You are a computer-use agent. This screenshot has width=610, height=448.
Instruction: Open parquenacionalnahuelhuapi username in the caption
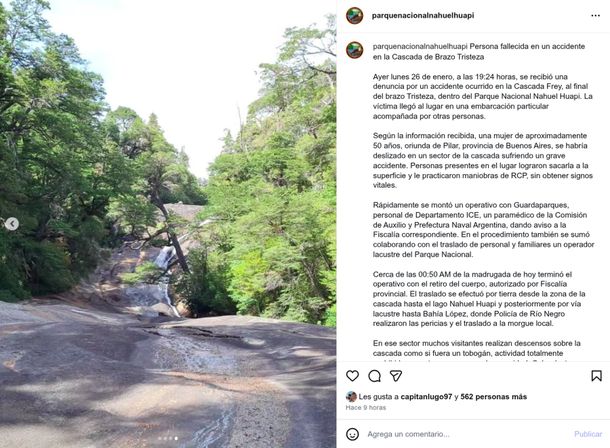(x=420, y=46)
